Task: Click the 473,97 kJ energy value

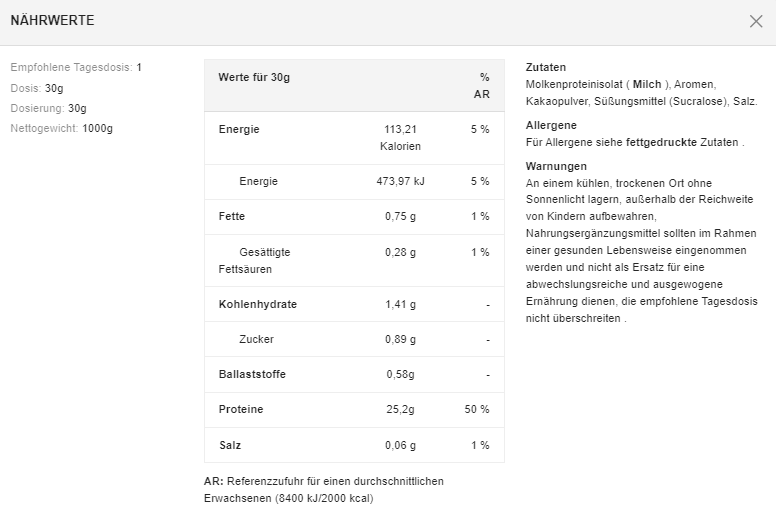Action: (404, 181)
